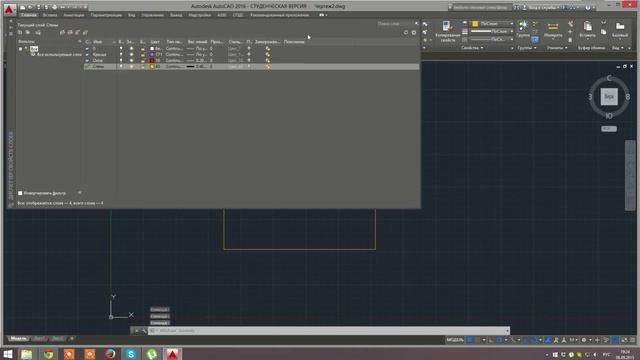The image size is (640, 360).
Task: Click into the command line input
Action: 329,331
